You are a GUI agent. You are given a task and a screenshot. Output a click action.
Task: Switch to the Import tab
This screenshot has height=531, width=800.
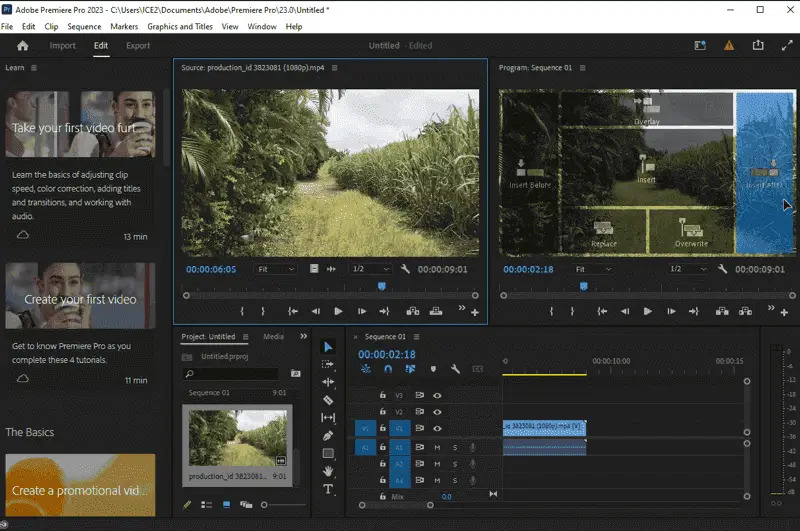tap(63, 45)
